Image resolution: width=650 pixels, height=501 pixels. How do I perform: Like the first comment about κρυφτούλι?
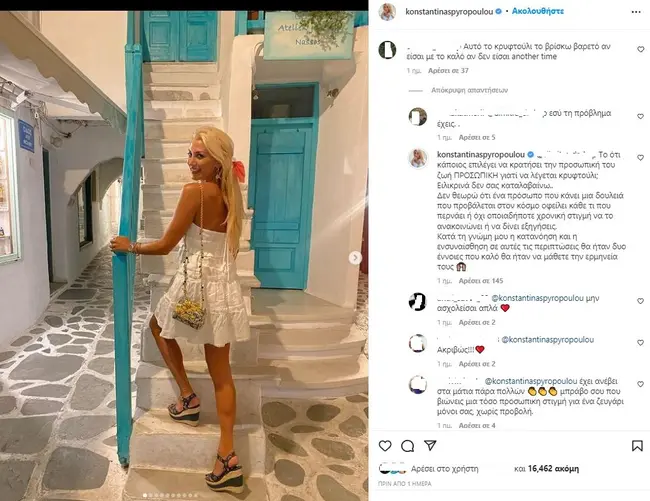[640, 49]
